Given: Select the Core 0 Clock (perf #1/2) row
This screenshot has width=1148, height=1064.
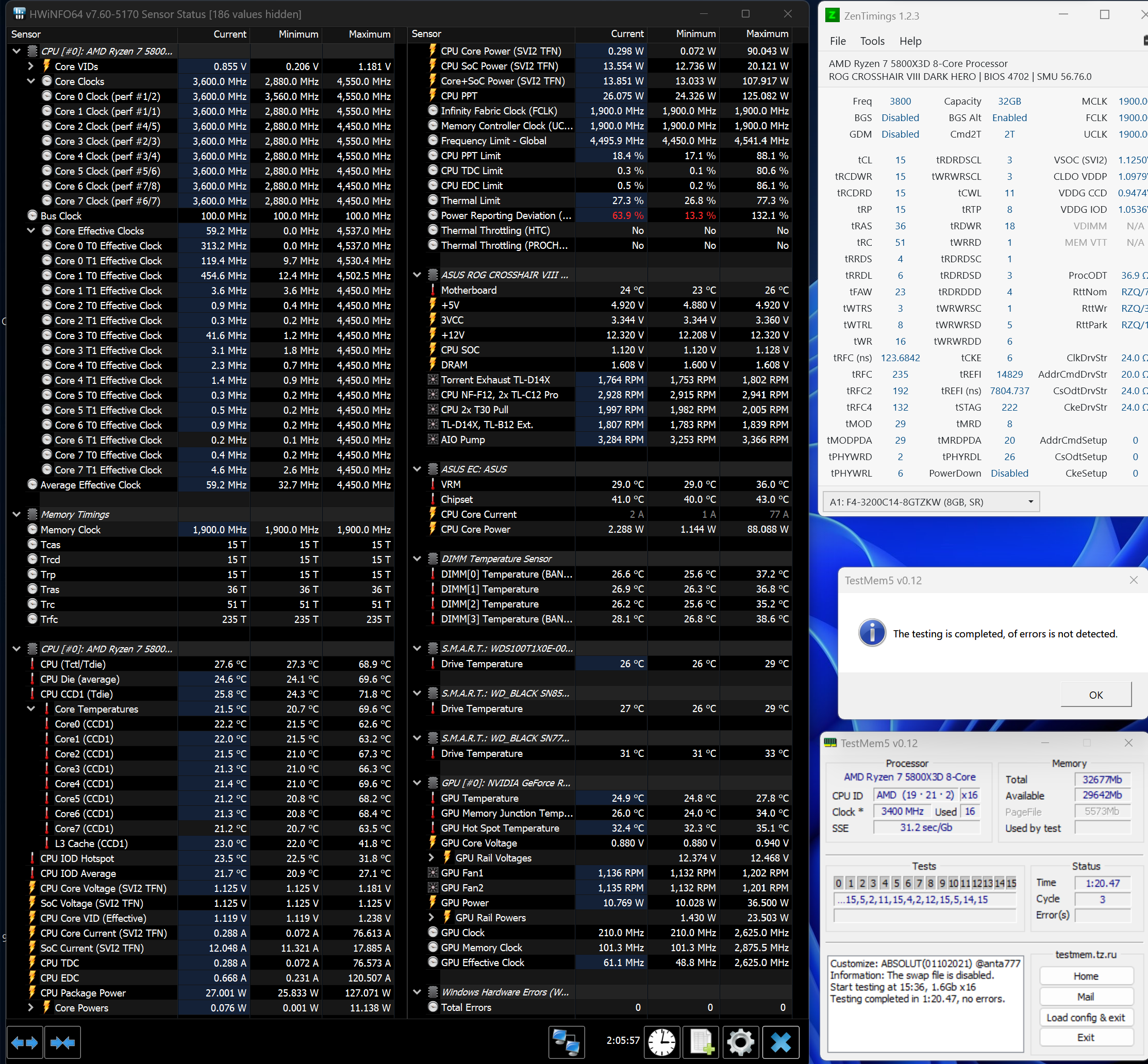Looking at the screenshot, I should pyautogui.click(x=201, y=96).
